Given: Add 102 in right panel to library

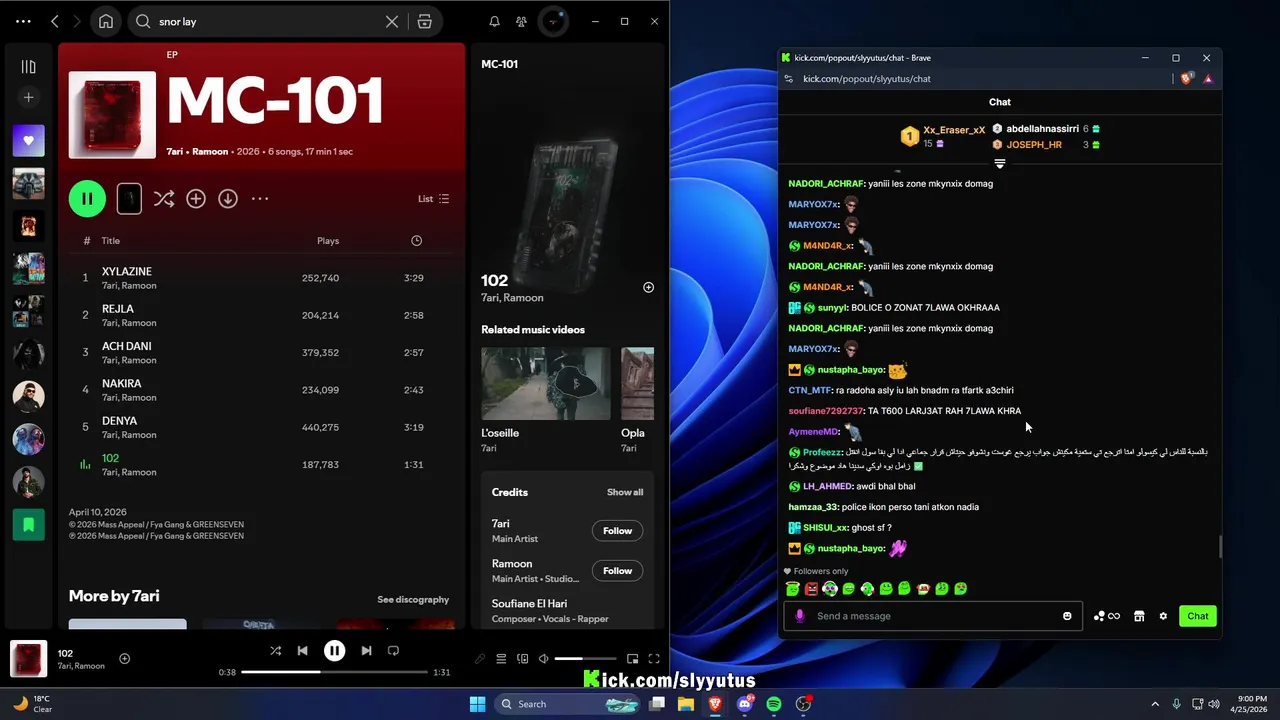Looking at the screenshot, I should click(648, 287).
